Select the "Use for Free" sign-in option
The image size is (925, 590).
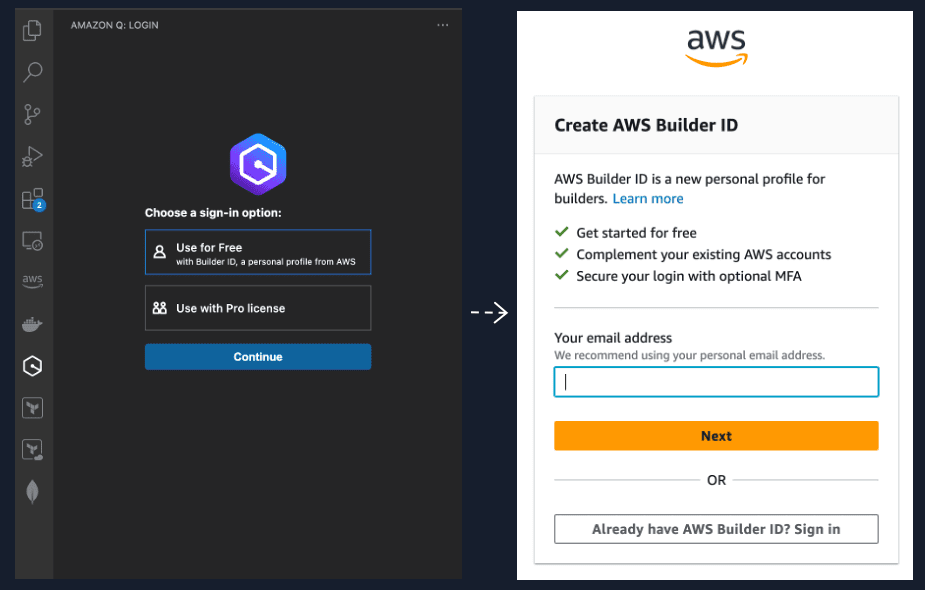(258, 252)
